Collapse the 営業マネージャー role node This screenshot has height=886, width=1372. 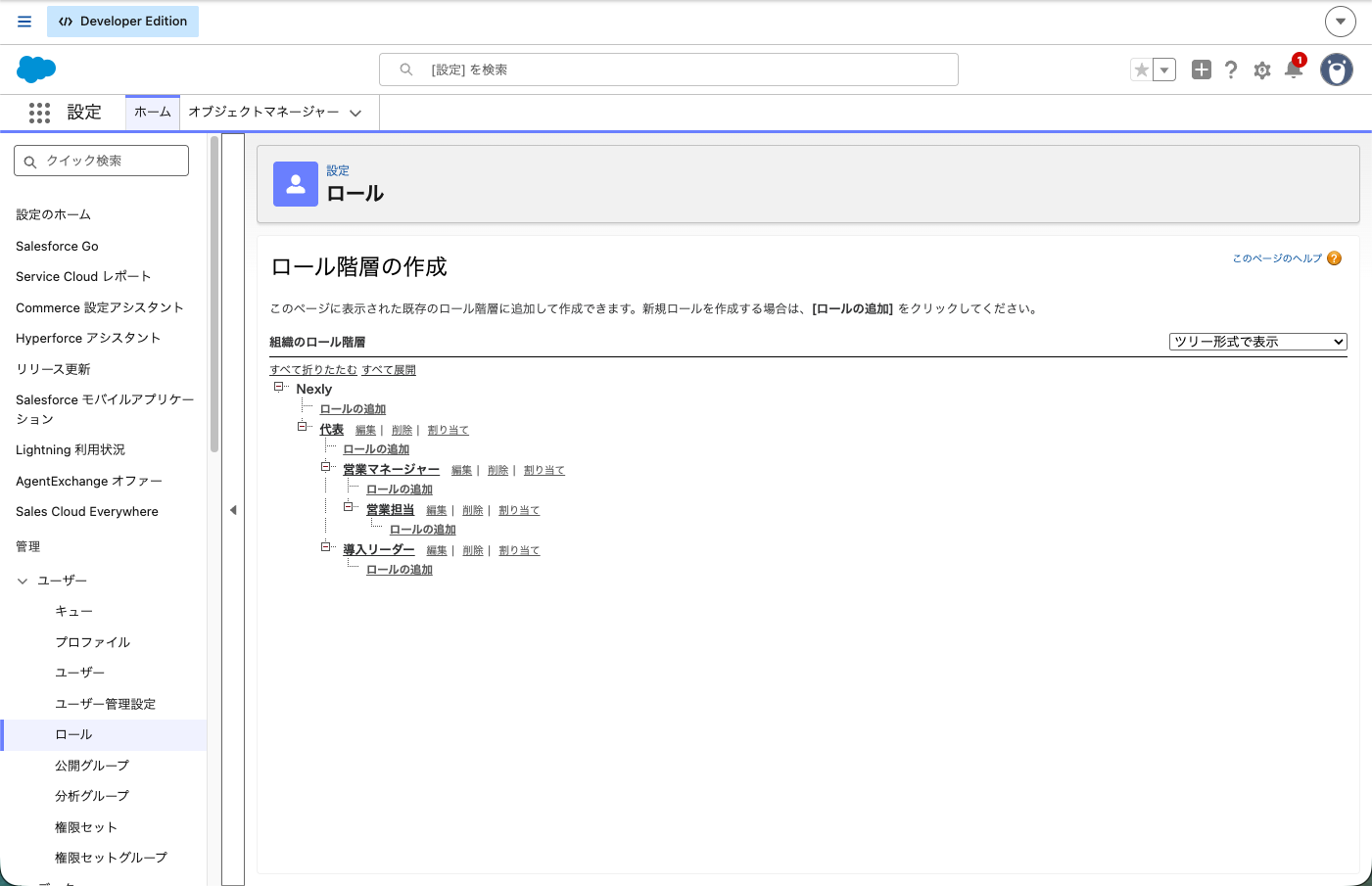(325, 467)
